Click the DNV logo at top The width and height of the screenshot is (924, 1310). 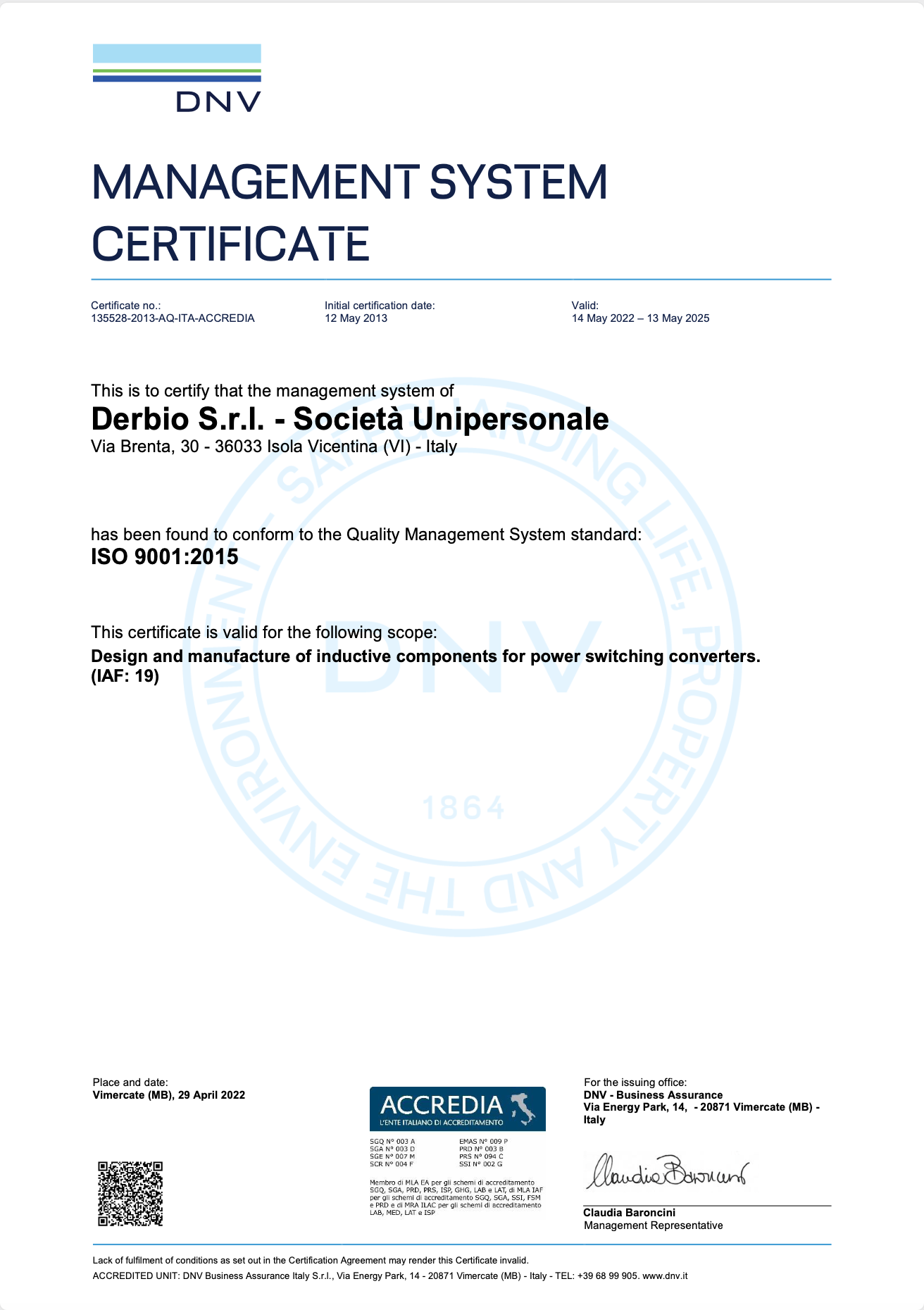[x=177, y=77]
